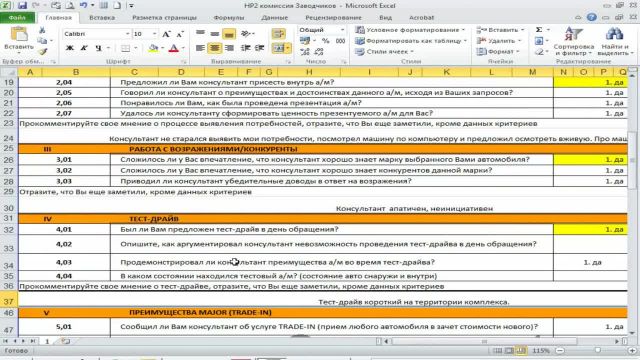
Task: Apply comma 000 thousands style
Action: tap(340, 41)
